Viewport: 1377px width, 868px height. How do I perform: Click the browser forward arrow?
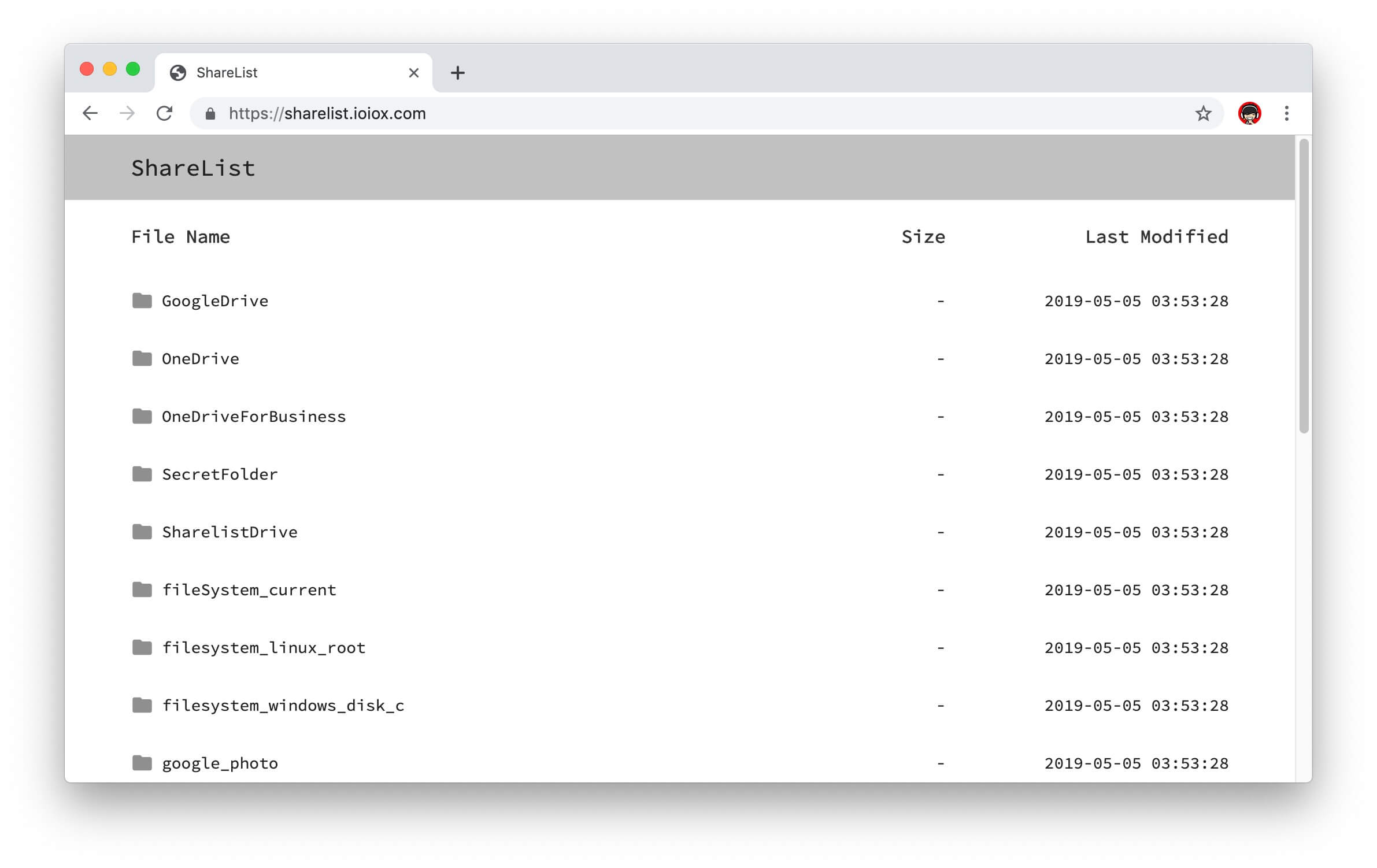coord(127,113)
